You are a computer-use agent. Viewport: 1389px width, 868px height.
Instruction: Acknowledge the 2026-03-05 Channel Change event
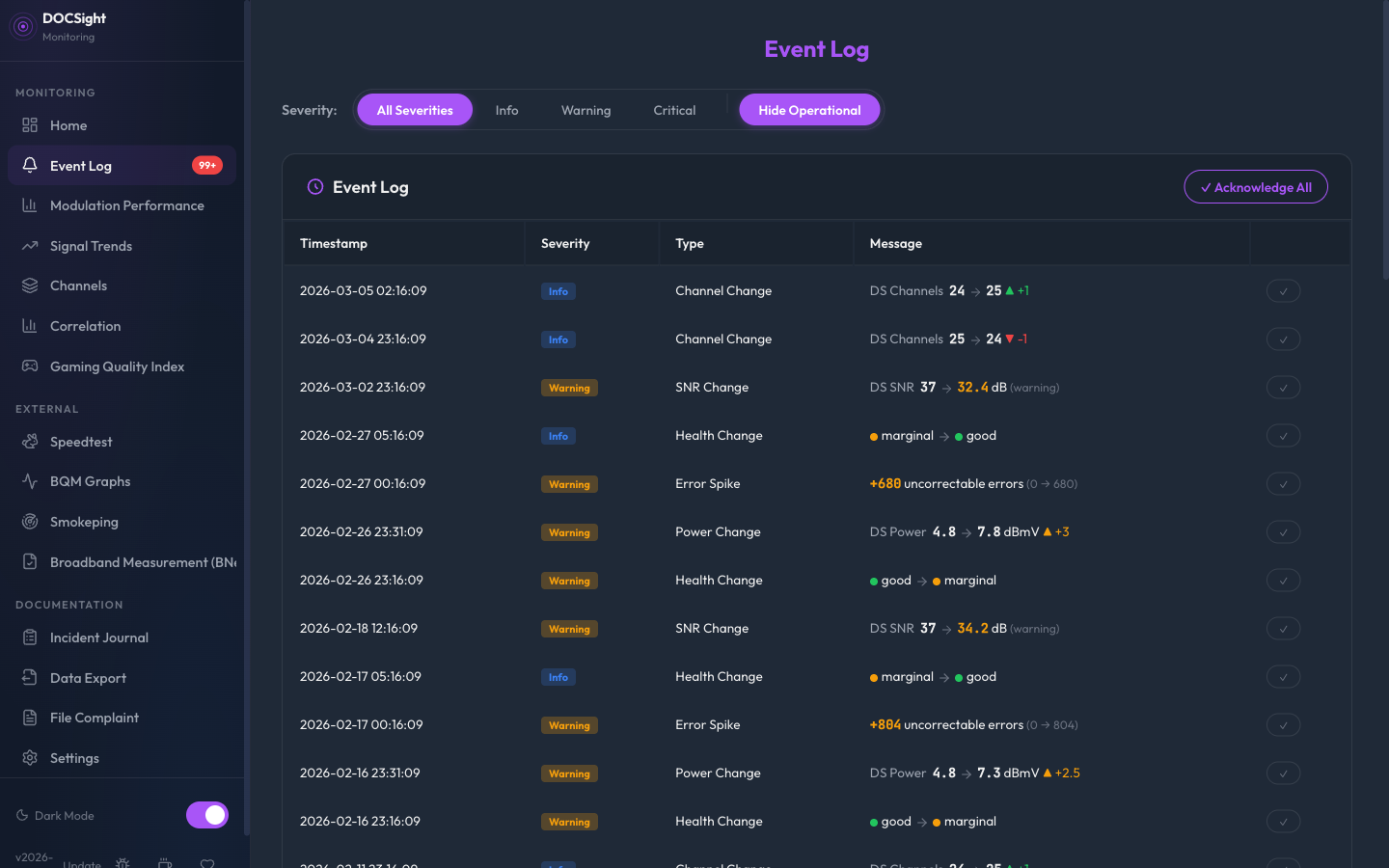click(x=1283, y=290)
